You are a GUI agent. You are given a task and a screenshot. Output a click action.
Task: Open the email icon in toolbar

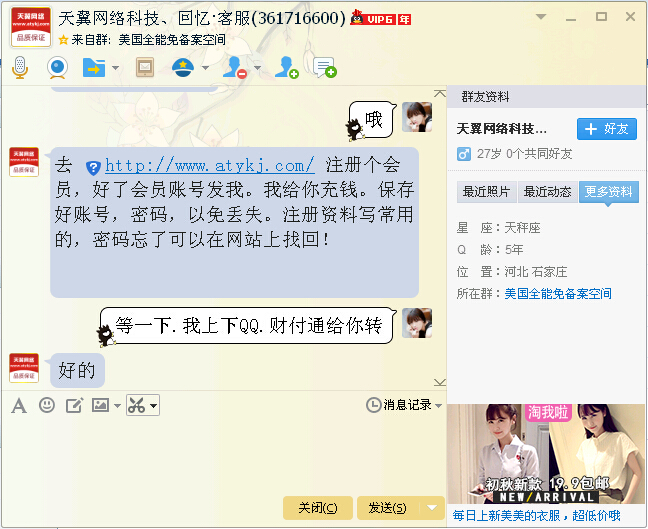tap(145, 67)
